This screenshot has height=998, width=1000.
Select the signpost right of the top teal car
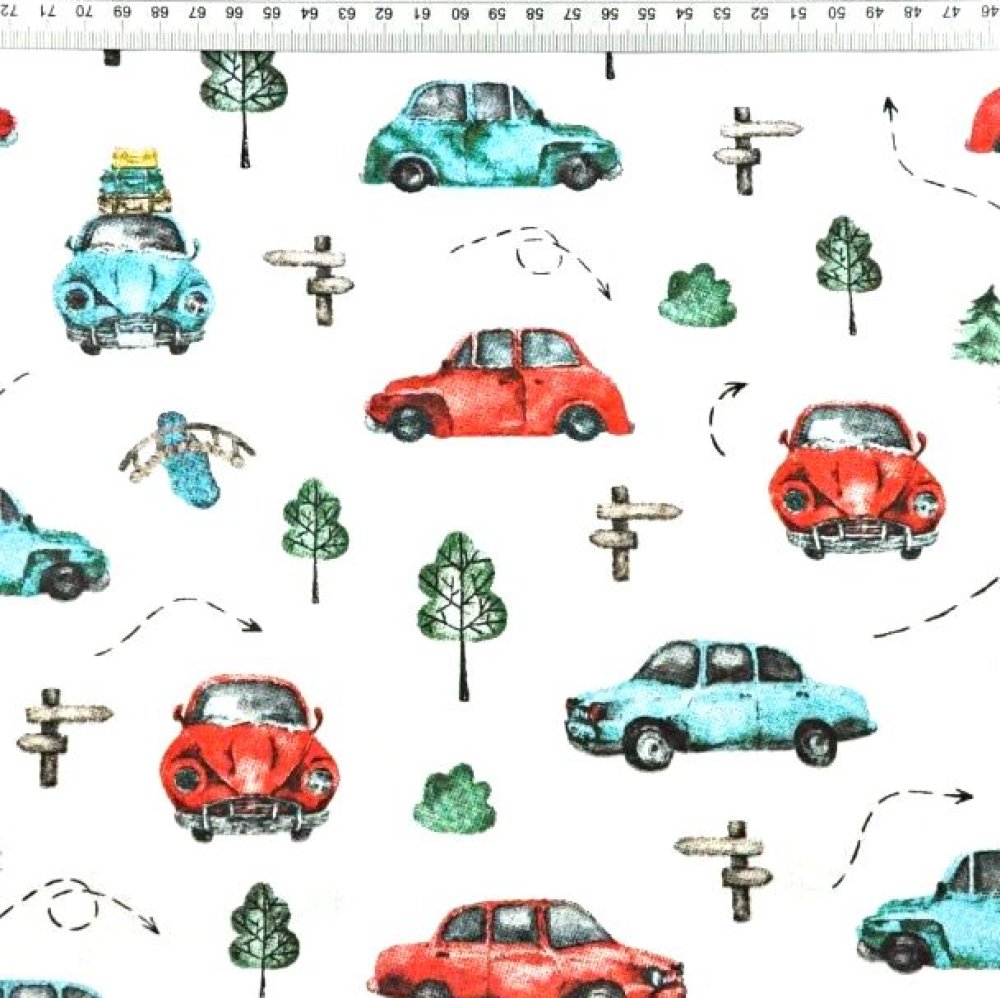pos(755,148)
